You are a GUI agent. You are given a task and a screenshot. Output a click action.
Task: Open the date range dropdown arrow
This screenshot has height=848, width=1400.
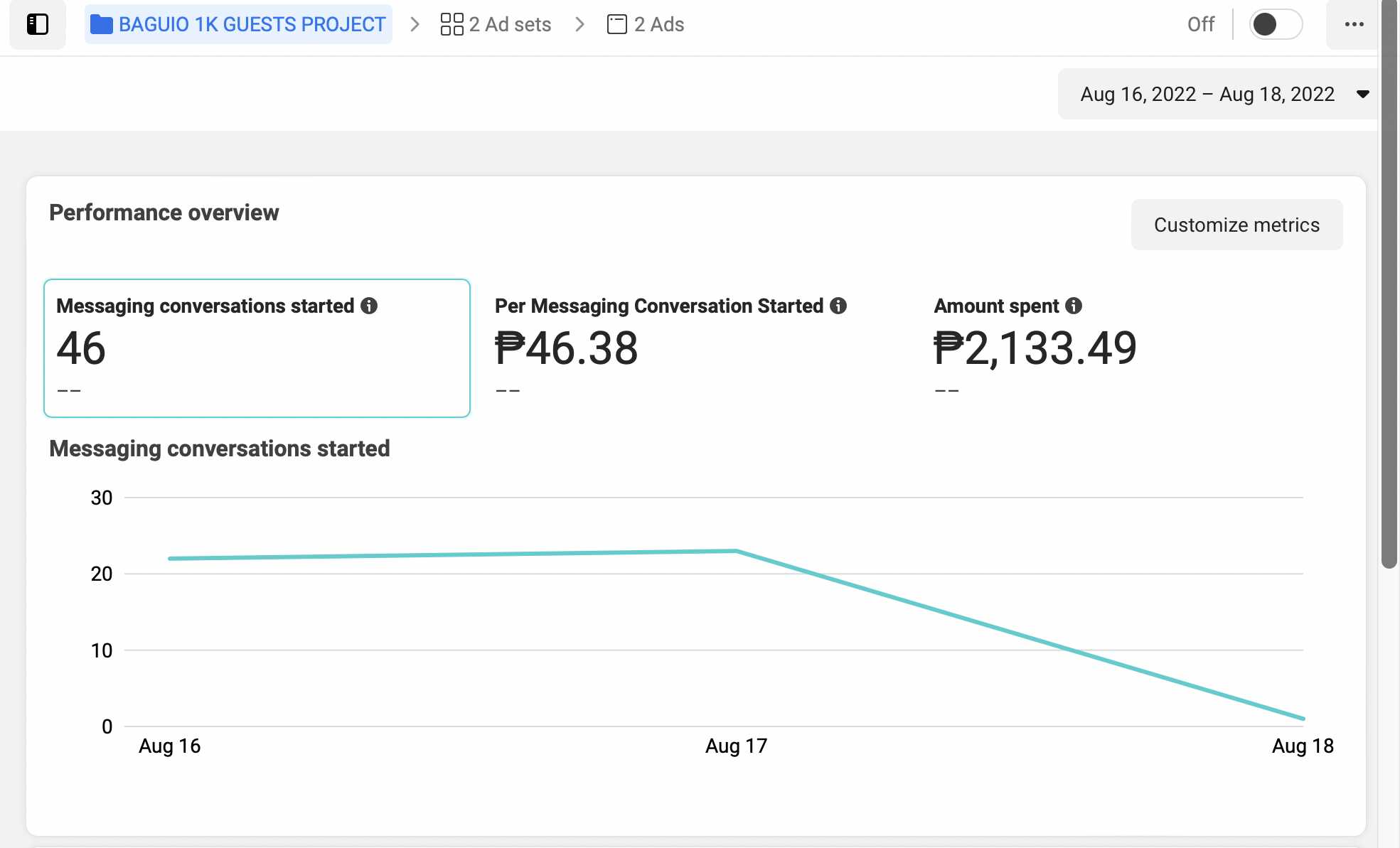pyautogui.click(x=1362, y=94)
